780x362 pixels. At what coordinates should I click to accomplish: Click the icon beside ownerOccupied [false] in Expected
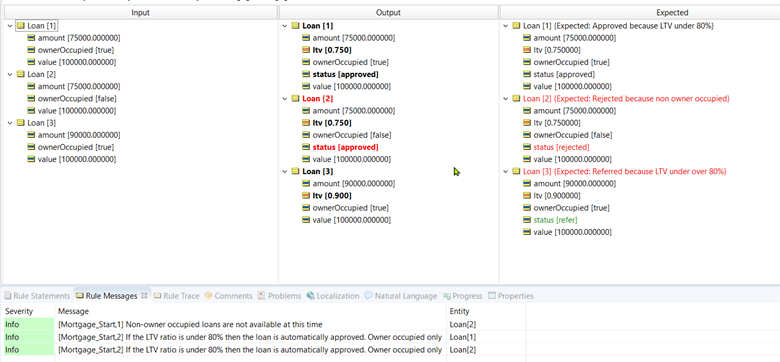527,135
